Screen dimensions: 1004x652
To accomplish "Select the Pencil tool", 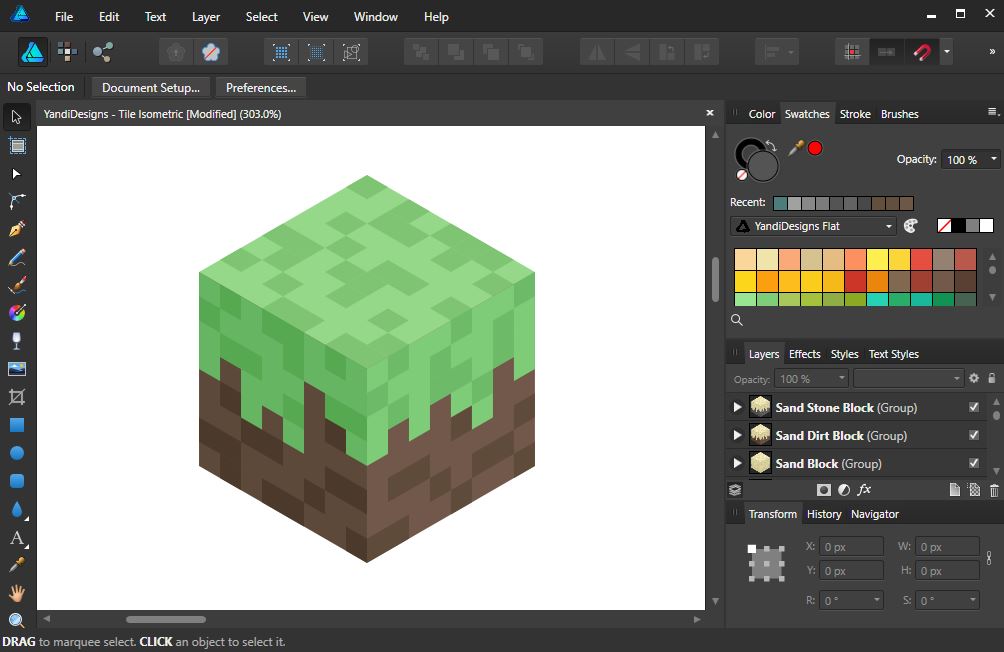I will [x=17, y=257].
